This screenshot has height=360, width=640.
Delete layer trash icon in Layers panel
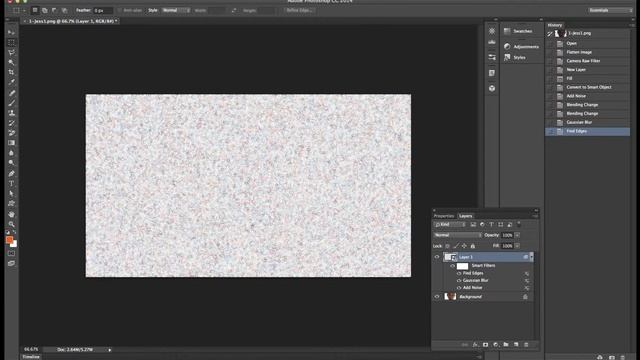pyautogui.click(x=526, y=344)
